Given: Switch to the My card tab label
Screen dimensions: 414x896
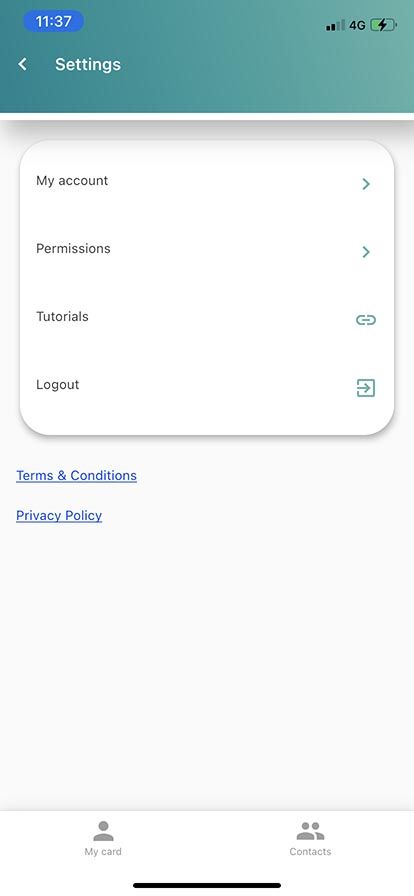Looking at the screenshot, I should click(x=103, y=851).
